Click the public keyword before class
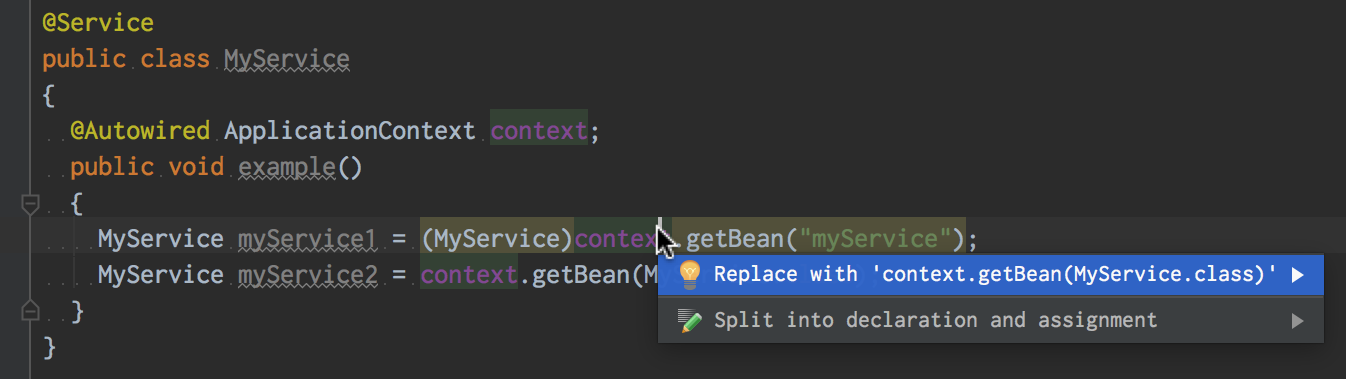This screenshot has width=1346, height=379. (x=84, y=59)
